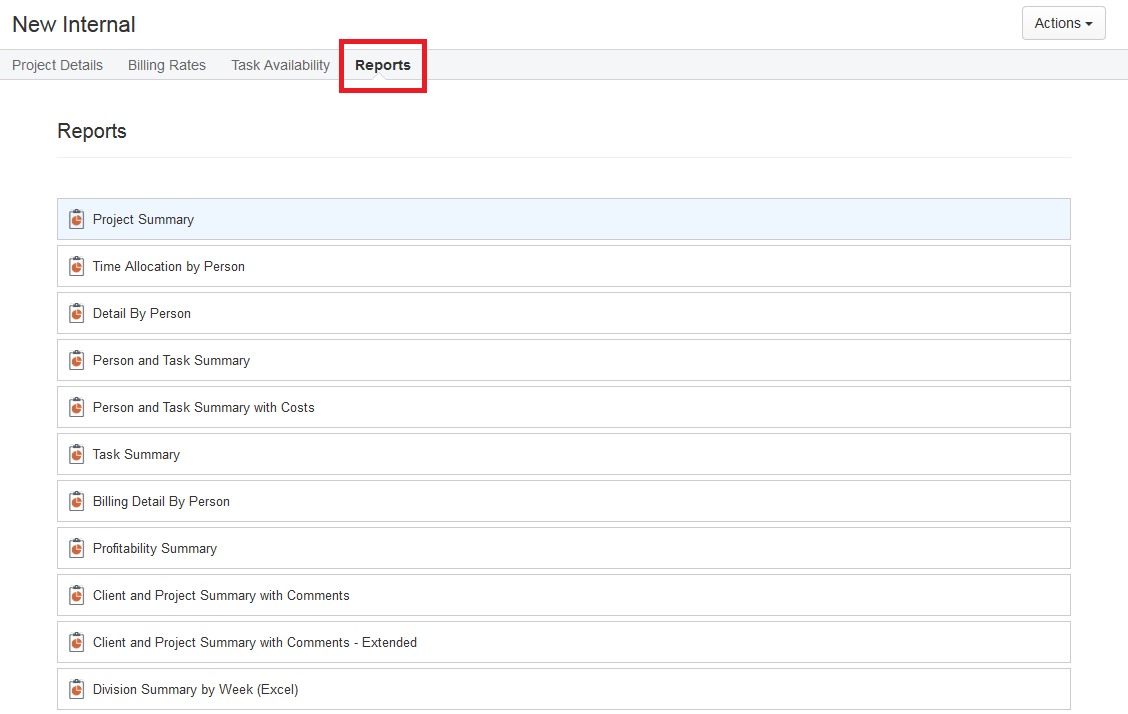This screenshot has height=714, width=1128.
Task: Open the Client and Project Summary with Comments report
Action: coord(221,595)
